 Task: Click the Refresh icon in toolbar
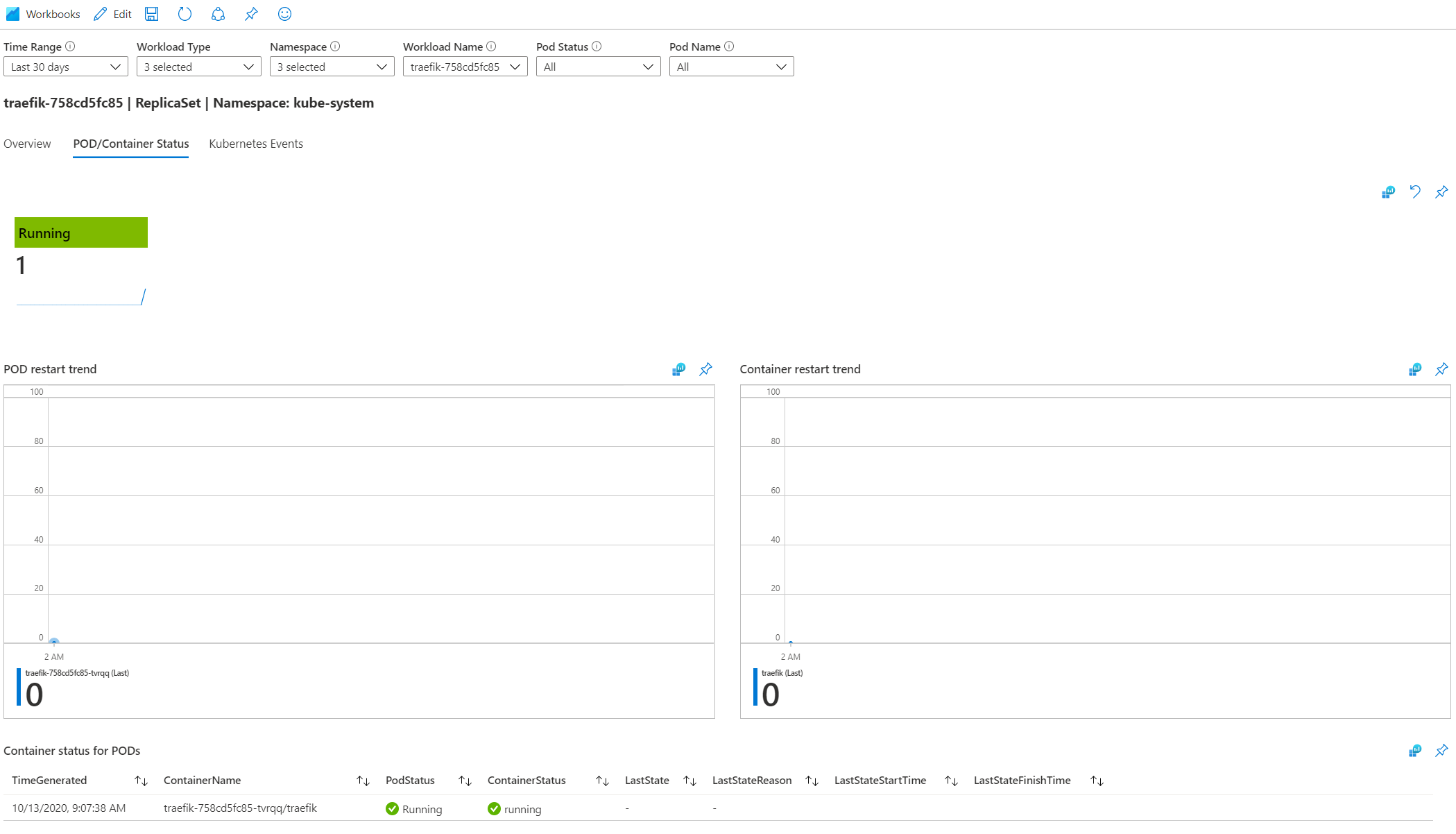(x=185, y=14)
